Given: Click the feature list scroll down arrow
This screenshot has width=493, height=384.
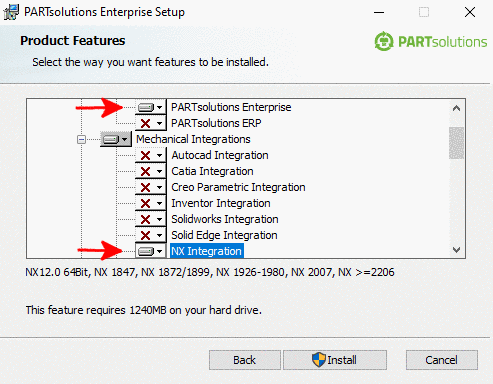Looking at the screenshot, I should tap(457, 250).
